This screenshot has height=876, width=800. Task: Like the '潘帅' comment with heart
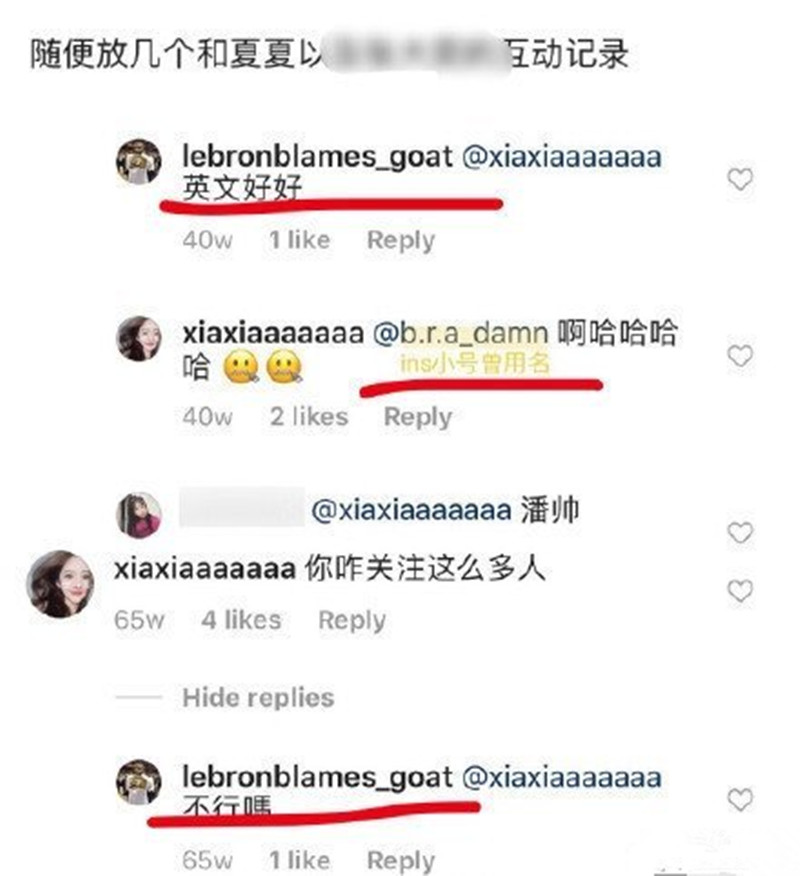pyautogui.click(x=740, y=532)
